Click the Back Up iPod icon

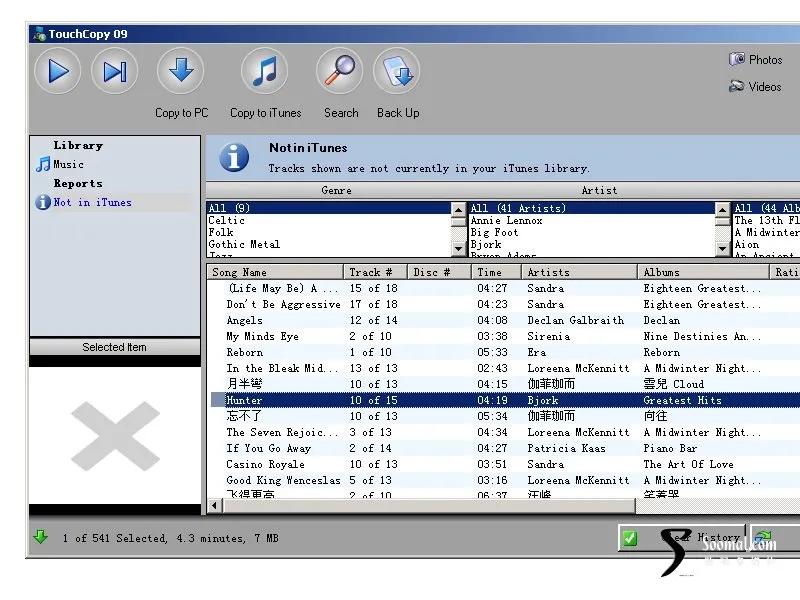click(x=397, y=71)
